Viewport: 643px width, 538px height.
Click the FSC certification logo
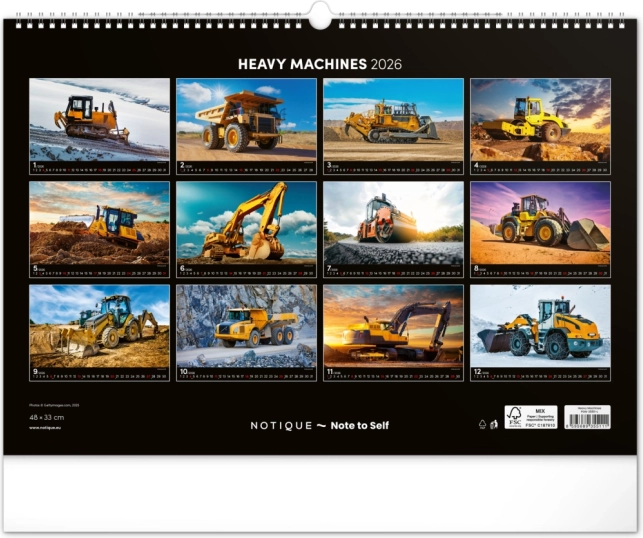pos(529,417)
